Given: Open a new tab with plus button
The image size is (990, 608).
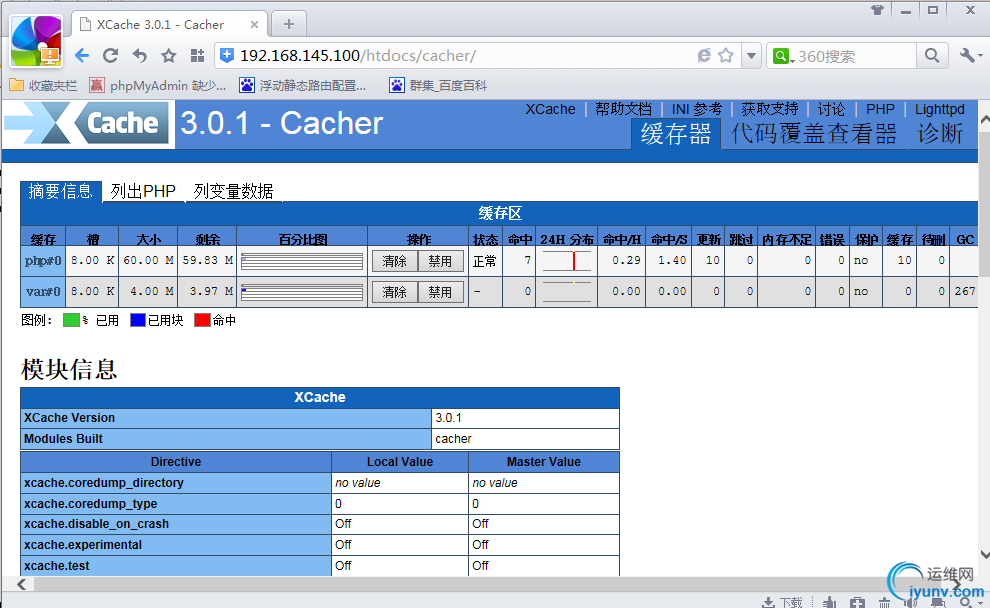Looking at the screenshot, I should 289,24.
